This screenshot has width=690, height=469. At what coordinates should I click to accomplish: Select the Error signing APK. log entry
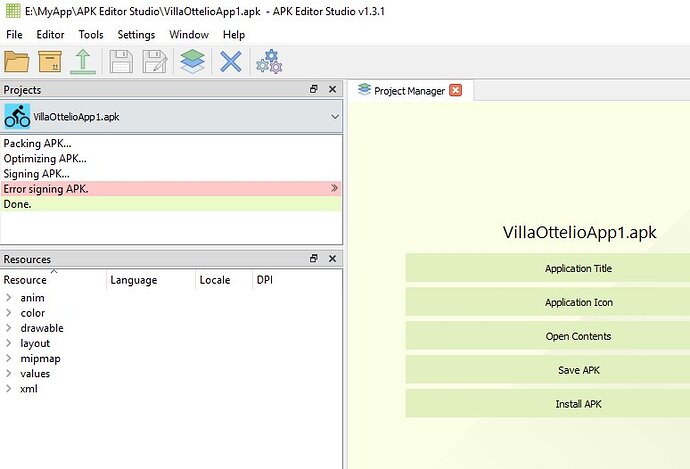click(171, 188)
